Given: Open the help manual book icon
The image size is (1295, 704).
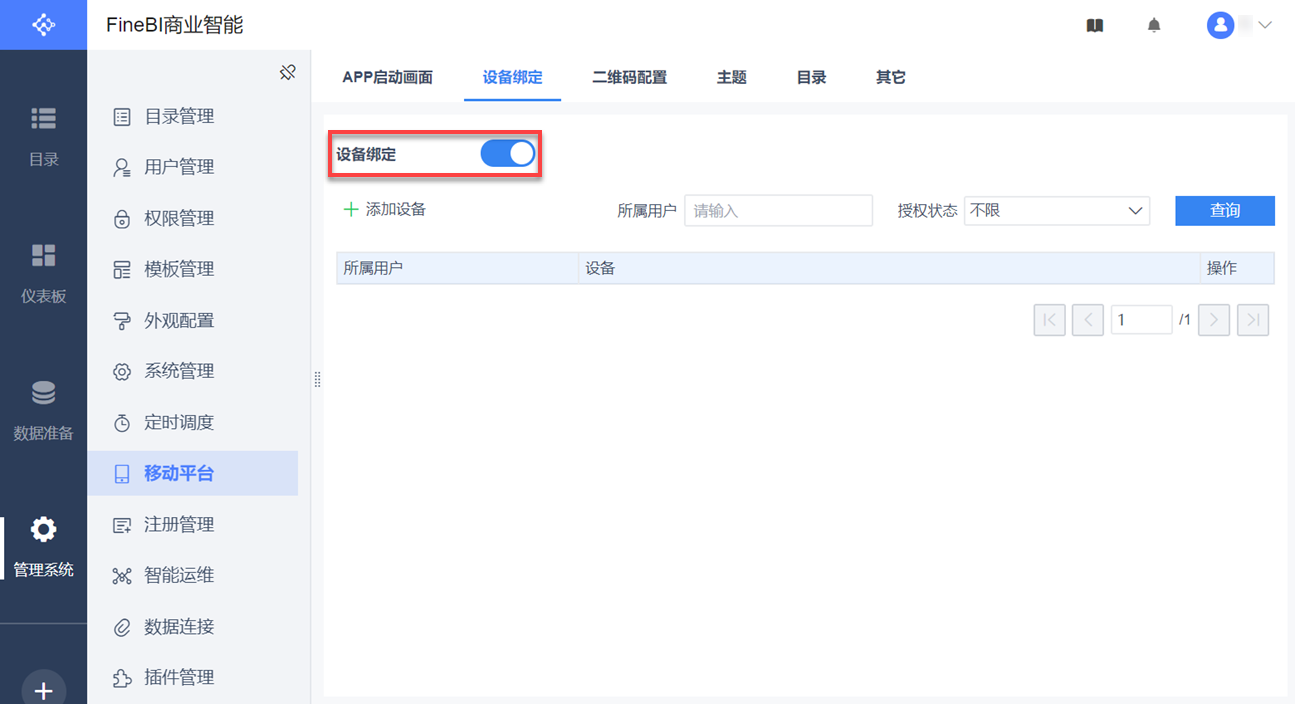Looking at the screenshot, I should coord(1095,26).
